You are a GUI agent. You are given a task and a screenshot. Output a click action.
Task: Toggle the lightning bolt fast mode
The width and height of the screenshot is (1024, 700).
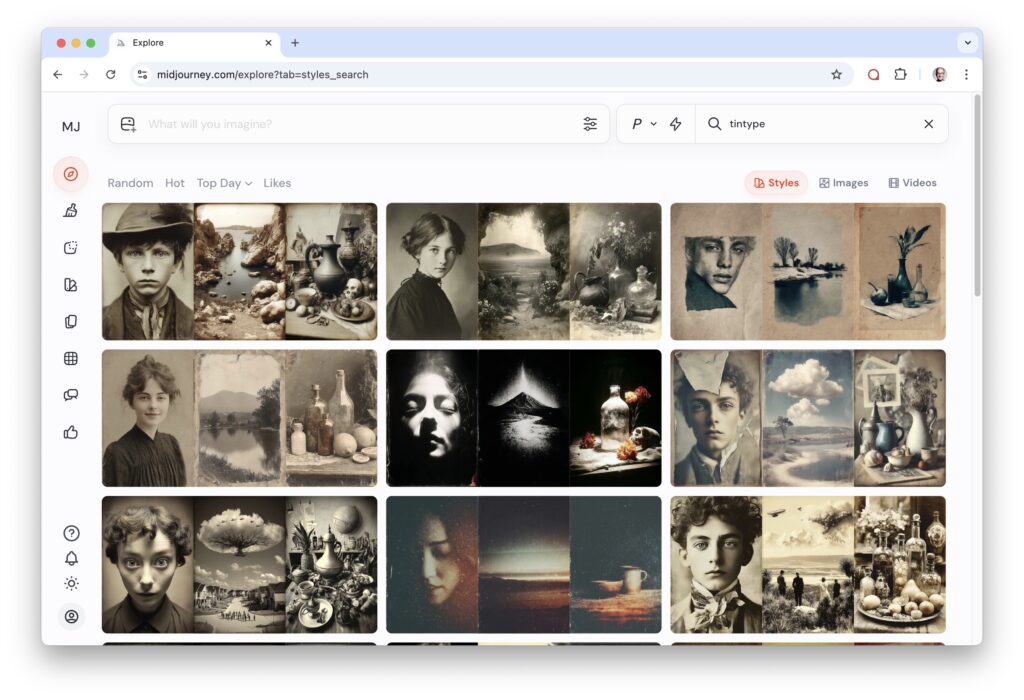675,124
